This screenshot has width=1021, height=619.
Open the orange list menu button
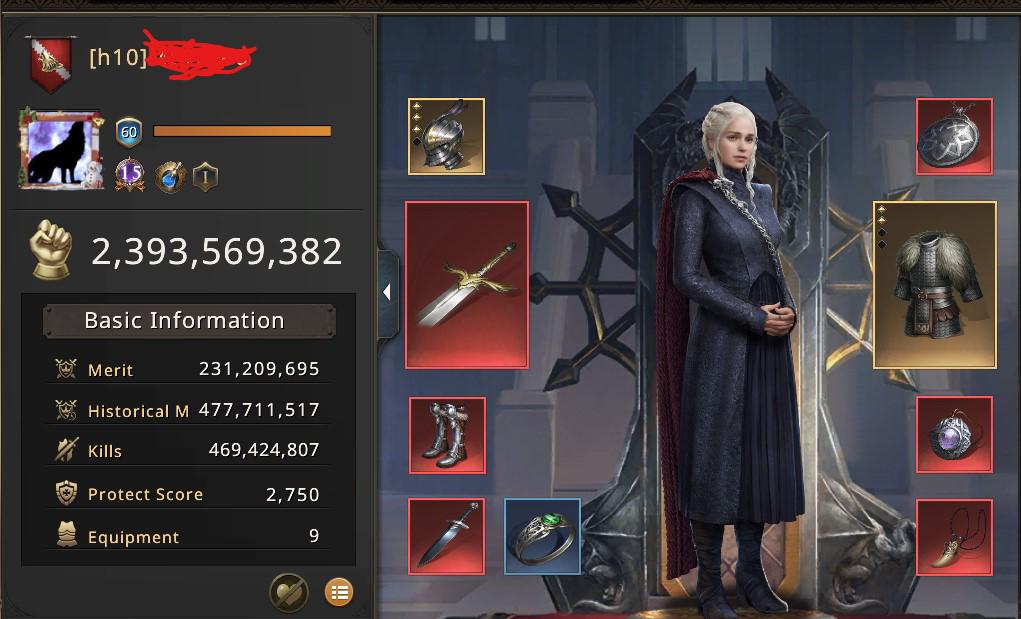[x=339, y=592]
